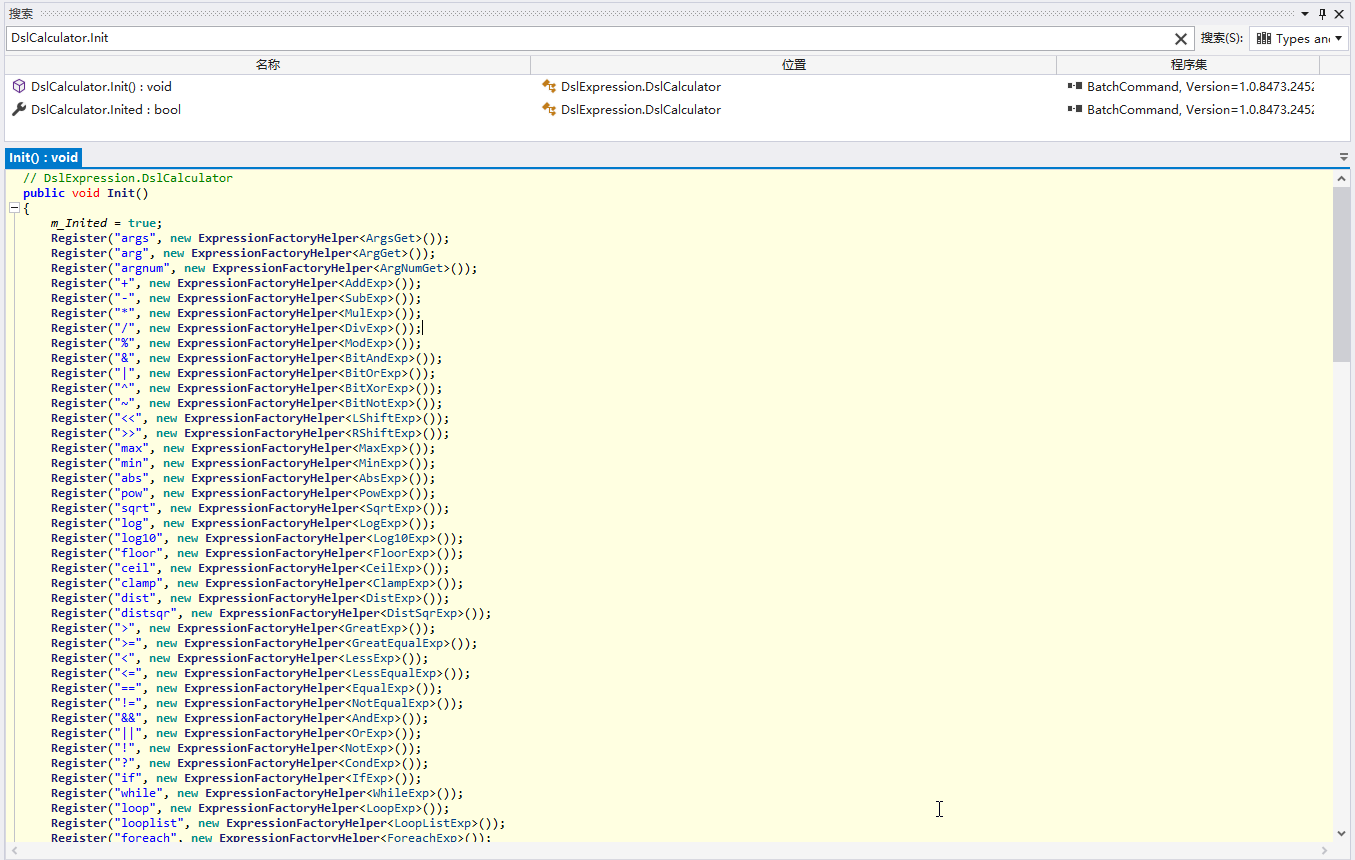Click the AddExp type name
The width and height of the screenshot is (1355, 860).
tap(368, 283)
